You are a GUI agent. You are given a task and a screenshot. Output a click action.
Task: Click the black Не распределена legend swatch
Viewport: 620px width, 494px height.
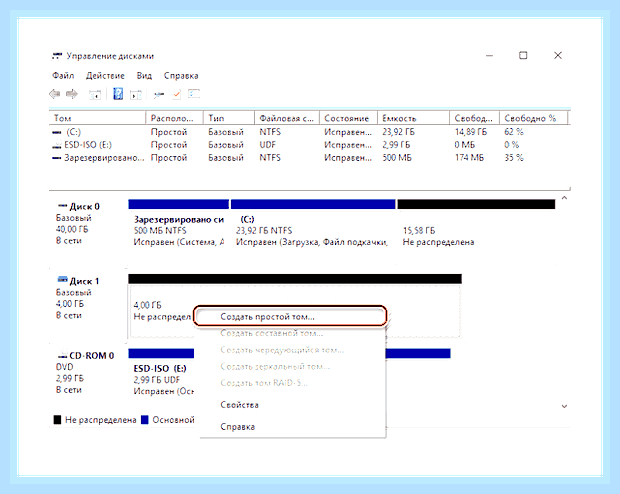(57, 420)
